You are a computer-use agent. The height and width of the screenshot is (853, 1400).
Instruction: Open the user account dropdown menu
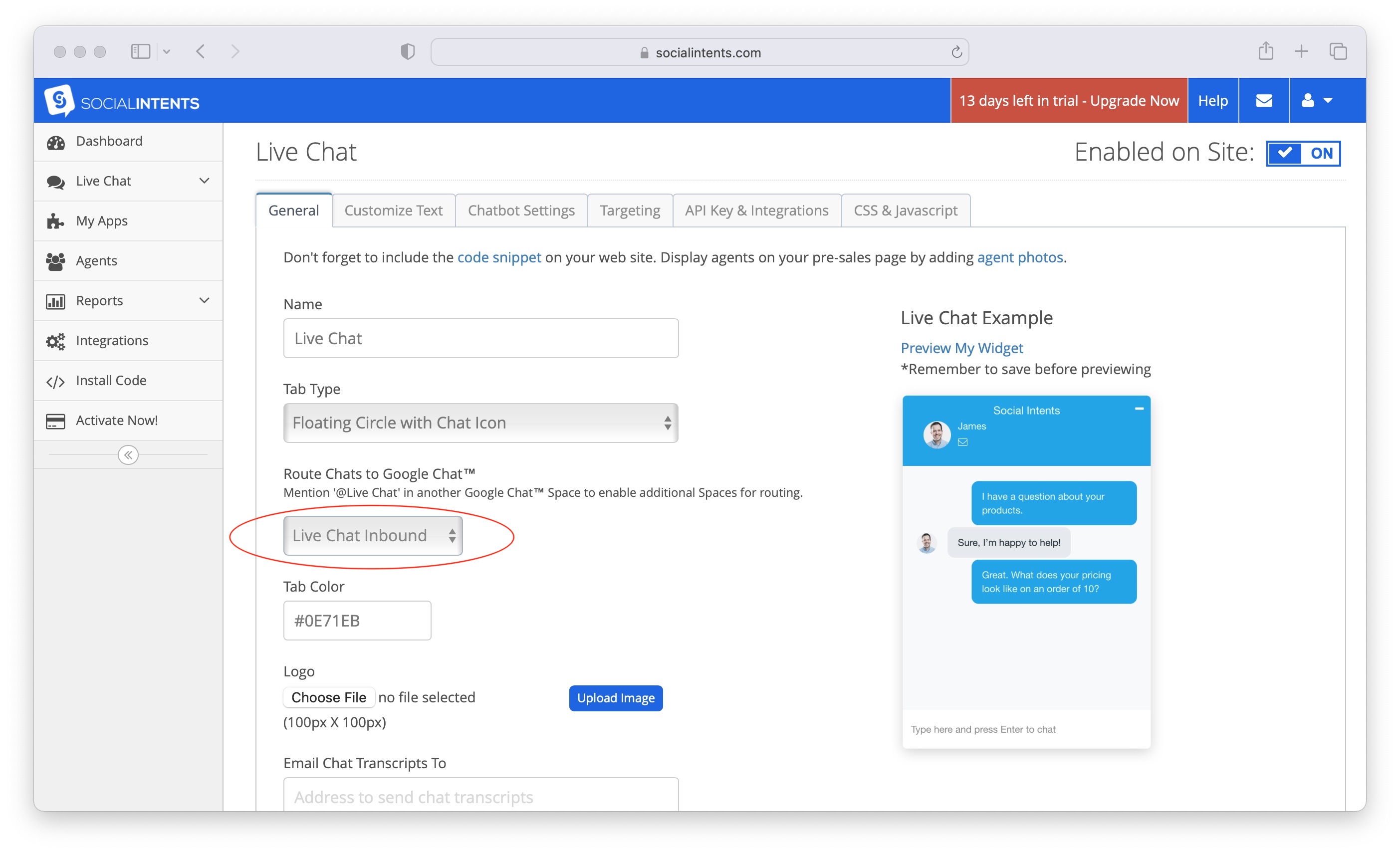pos(1316,101)
